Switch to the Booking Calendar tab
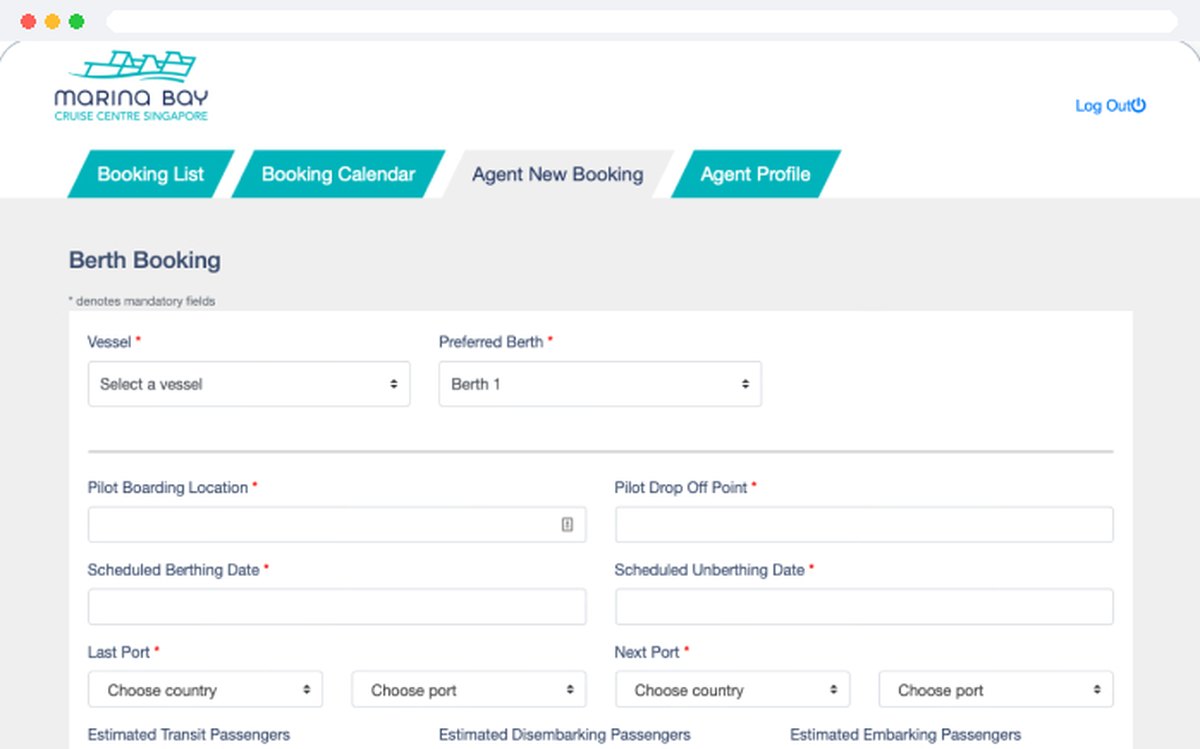This screenshot has width=1200, height=749. coord(338,174)
